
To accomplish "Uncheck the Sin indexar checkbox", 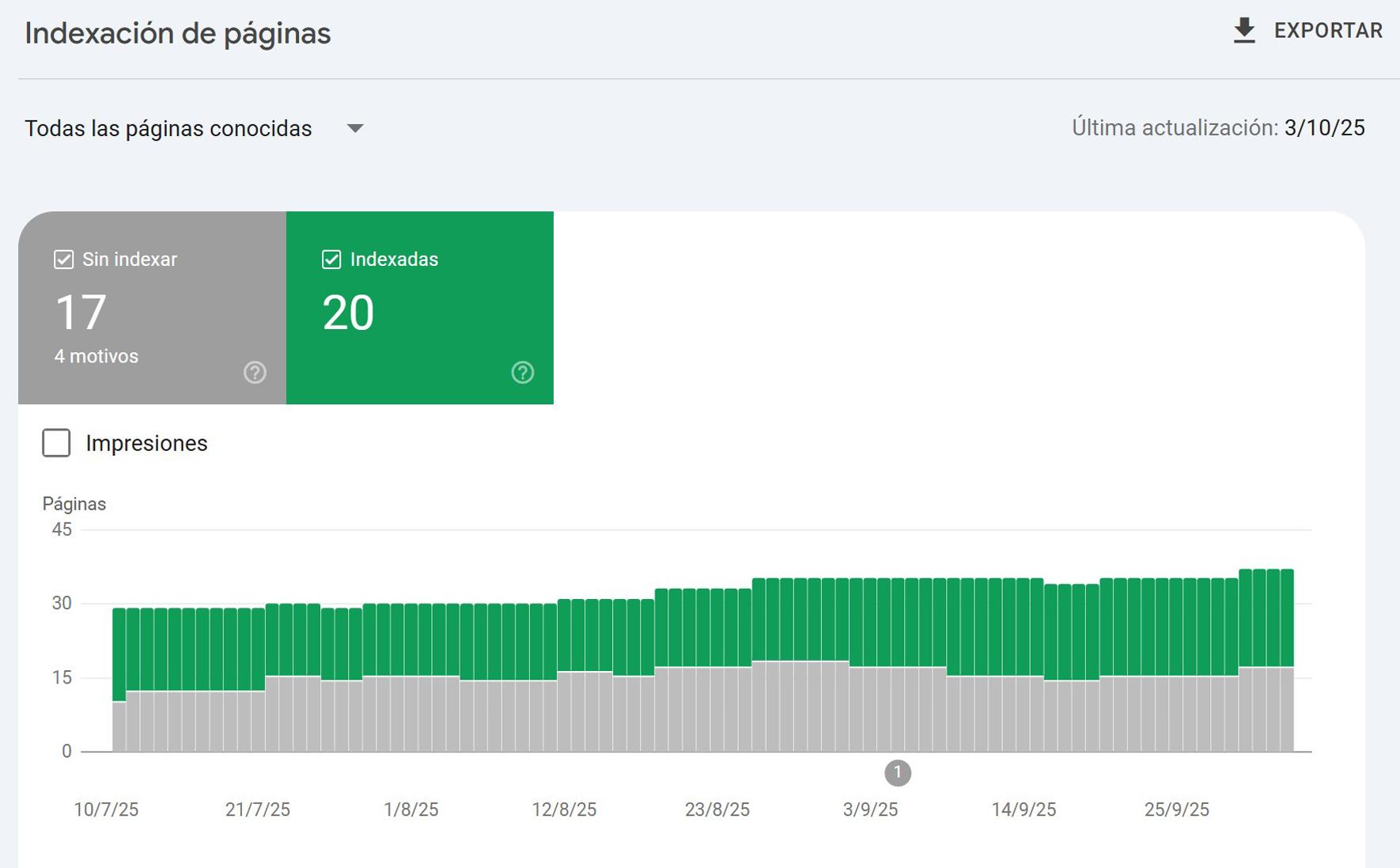I will tap(64, 260).
